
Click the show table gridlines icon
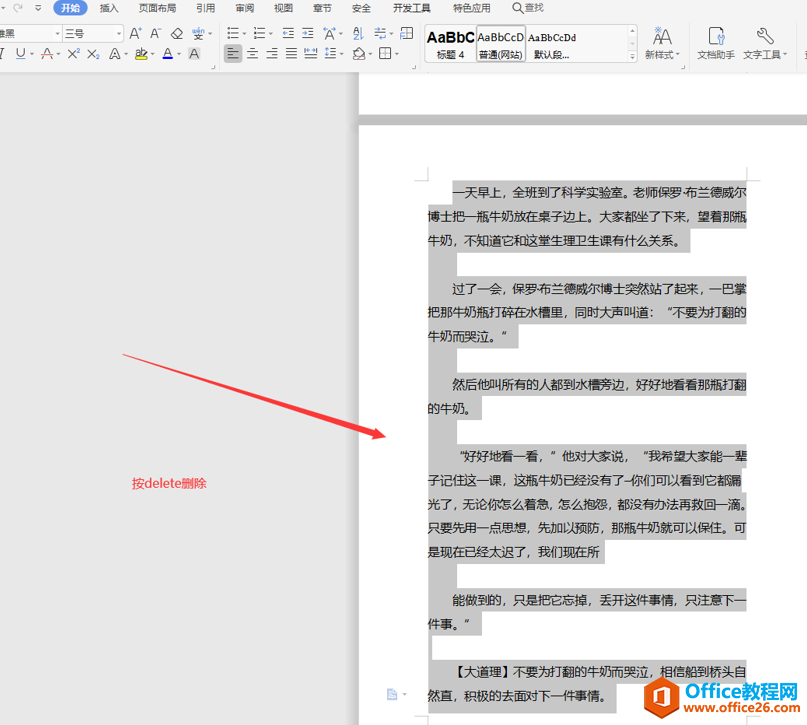tap(407, 34)
